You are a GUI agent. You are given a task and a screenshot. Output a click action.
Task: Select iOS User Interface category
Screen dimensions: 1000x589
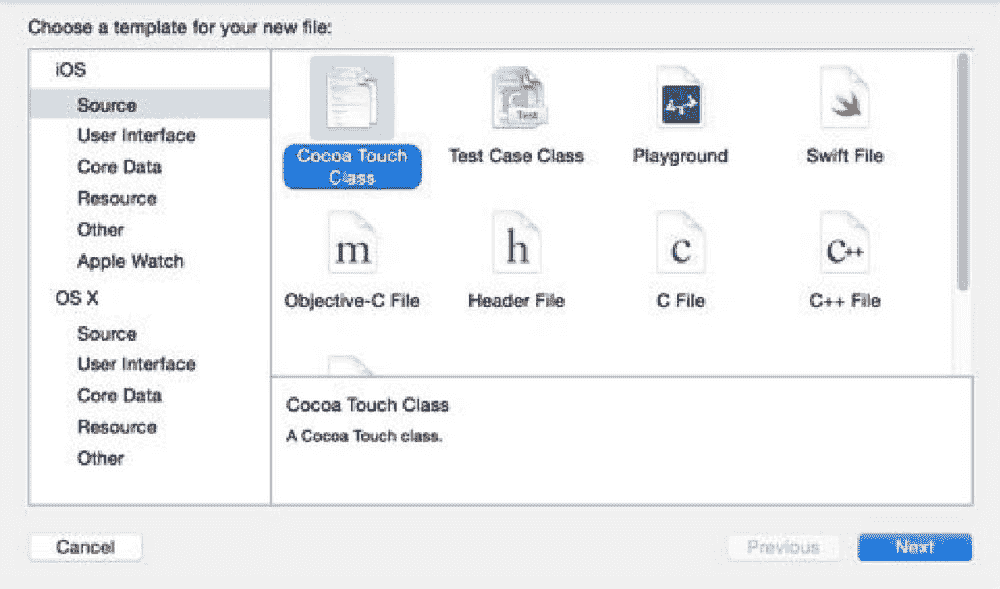[x=136, y=135]
